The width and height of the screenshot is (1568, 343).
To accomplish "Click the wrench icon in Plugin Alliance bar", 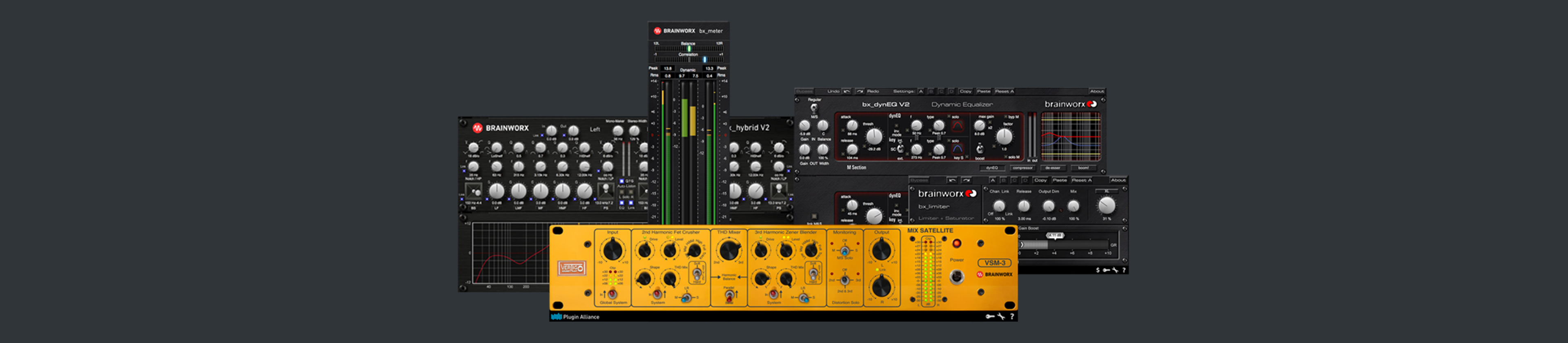I will coord(1001,316).
